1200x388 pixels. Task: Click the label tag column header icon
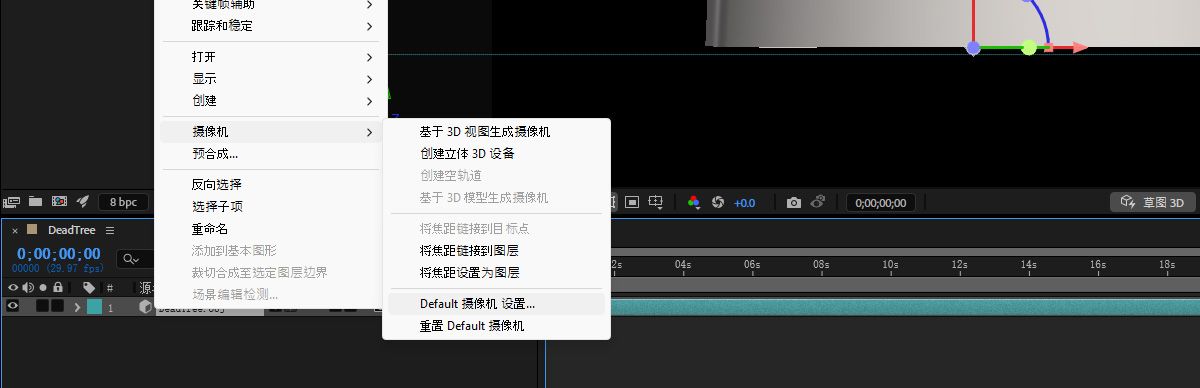(x=88, y=288)
